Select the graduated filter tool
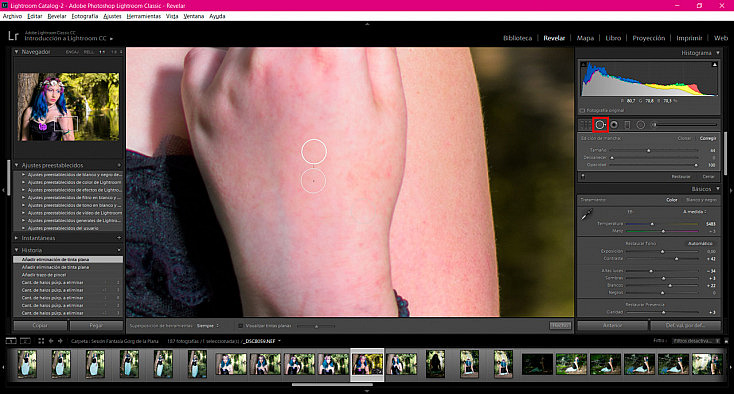 627,125
